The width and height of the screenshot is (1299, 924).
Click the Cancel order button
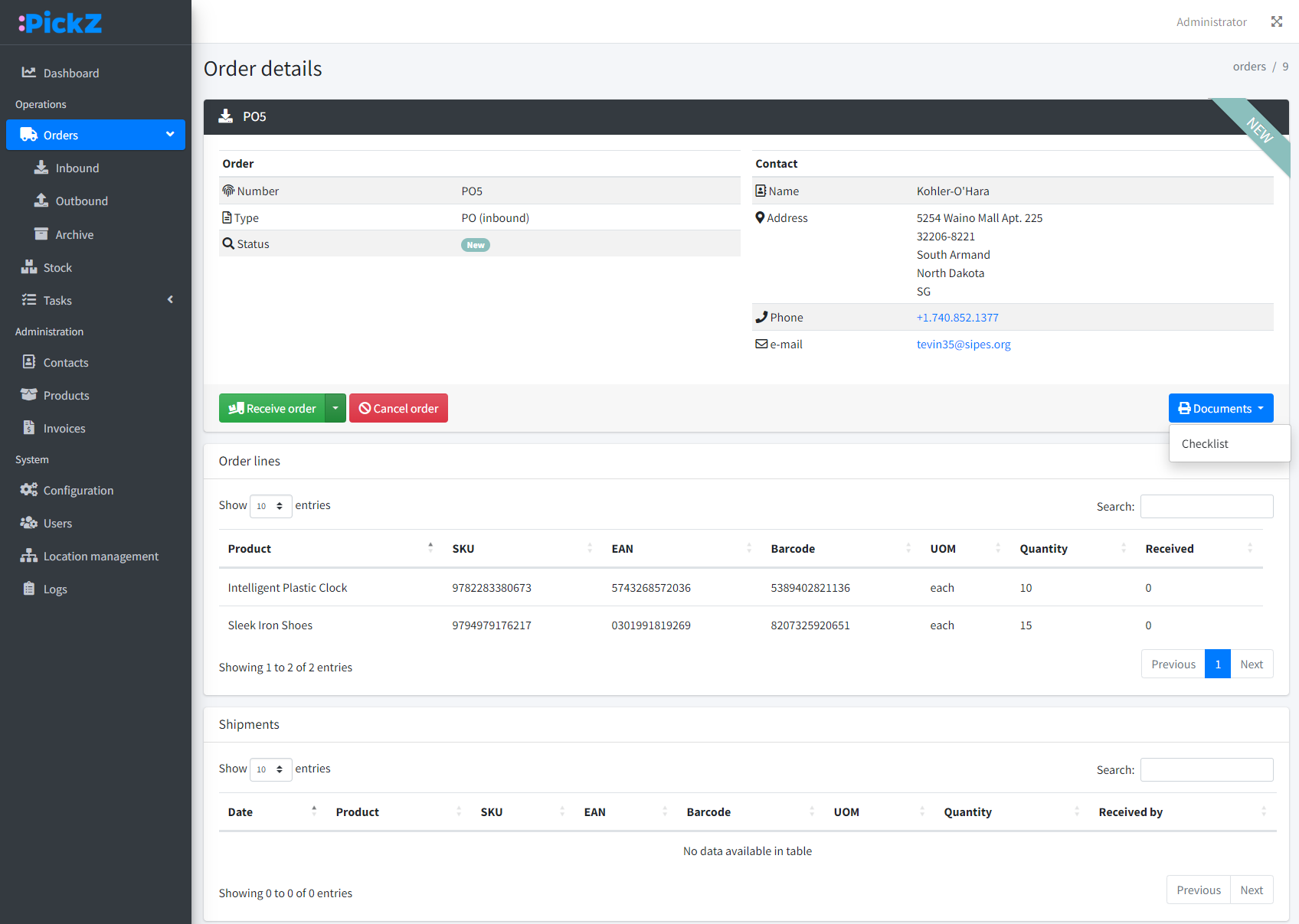398,408
